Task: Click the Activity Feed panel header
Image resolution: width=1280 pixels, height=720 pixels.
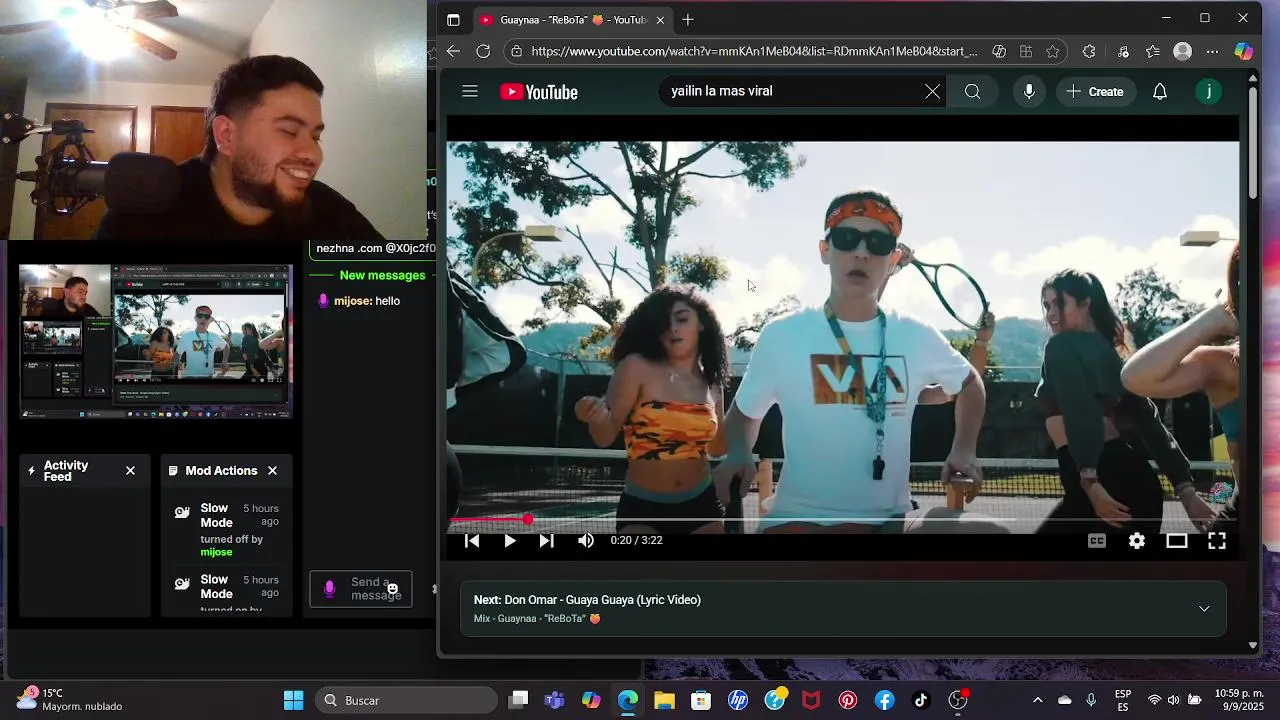Action: pyautogui.click(x=83, y=471)
